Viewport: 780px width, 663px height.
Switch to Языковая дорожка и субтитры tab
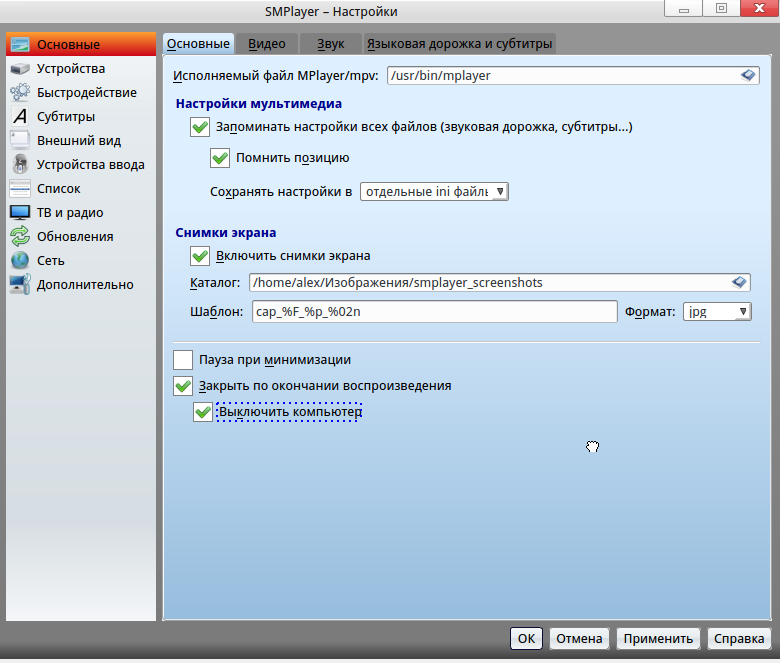[460, 44]
